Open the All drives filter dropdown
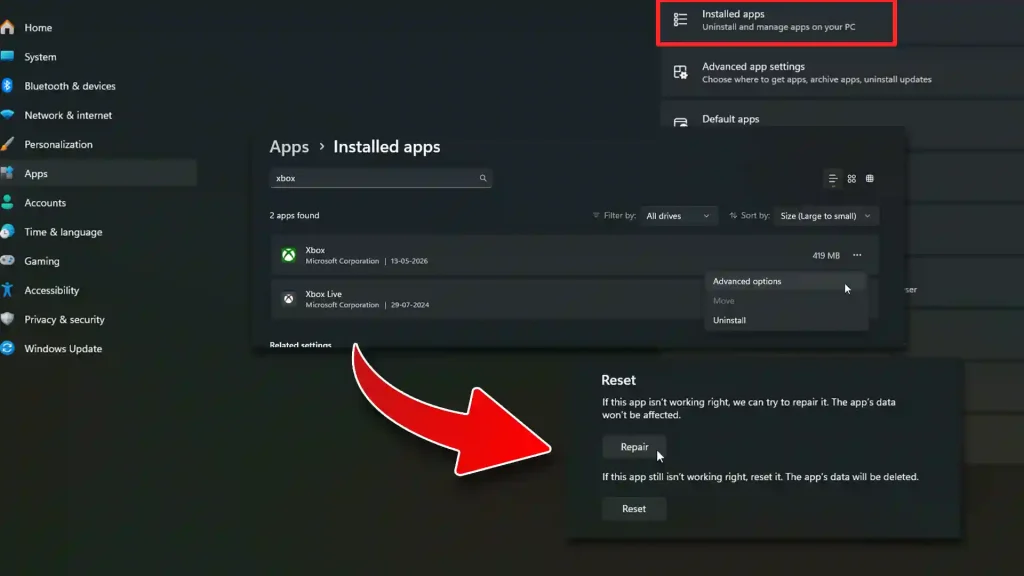1024x576 pixels. 677,216
